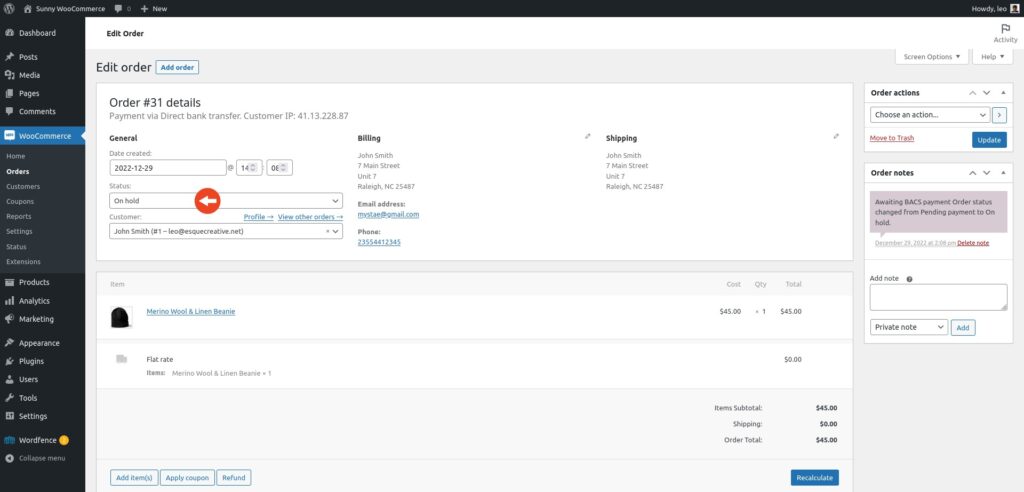Open Merino Wool & Linen Beanie link
This screenshot has width=1024, height=492.
tap(191, 312)
